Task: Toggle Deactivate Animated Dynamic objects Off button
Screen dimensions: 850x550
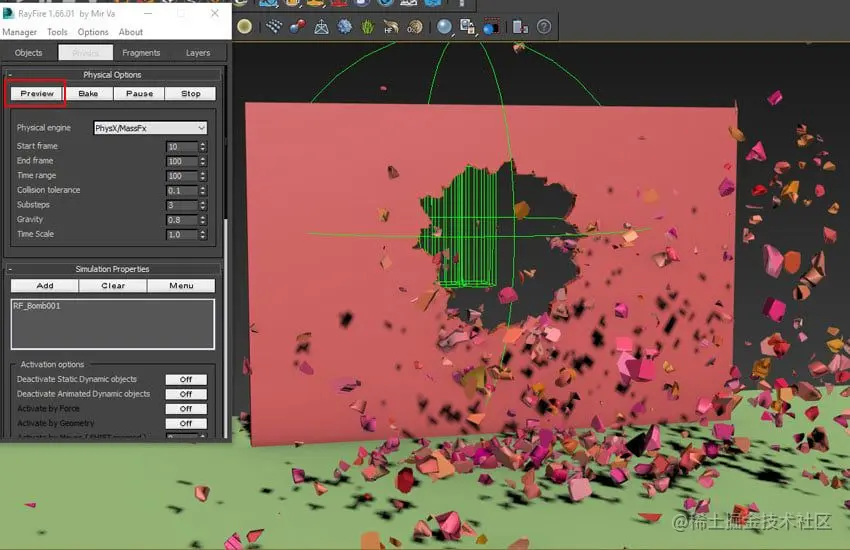Action: click(x=186, y=394)
